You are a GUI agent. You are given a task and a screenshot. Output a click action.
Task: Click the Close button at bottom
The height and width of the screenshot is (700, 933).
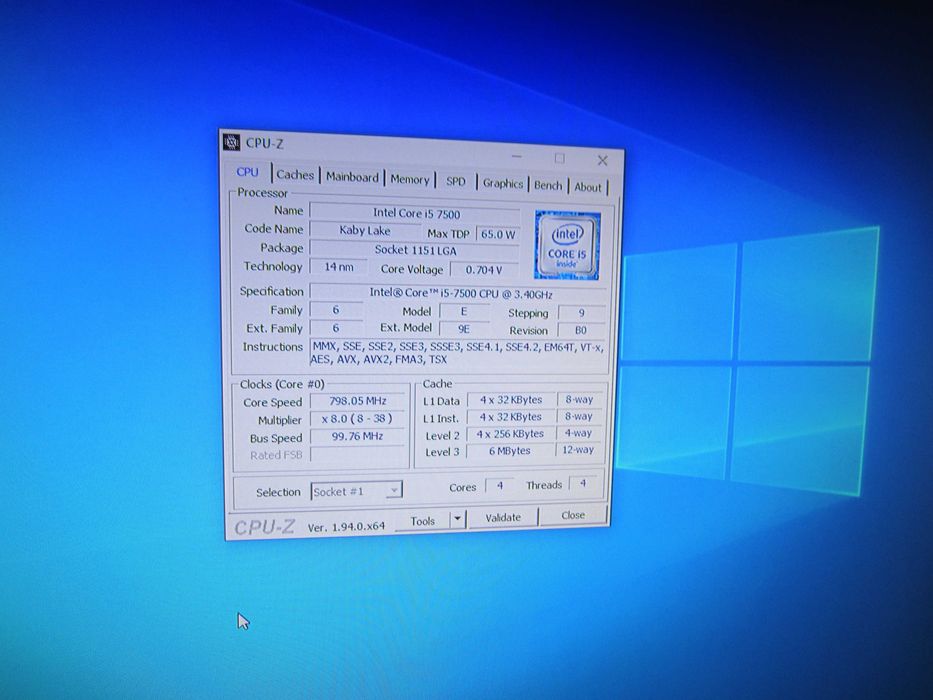point(573,515)
